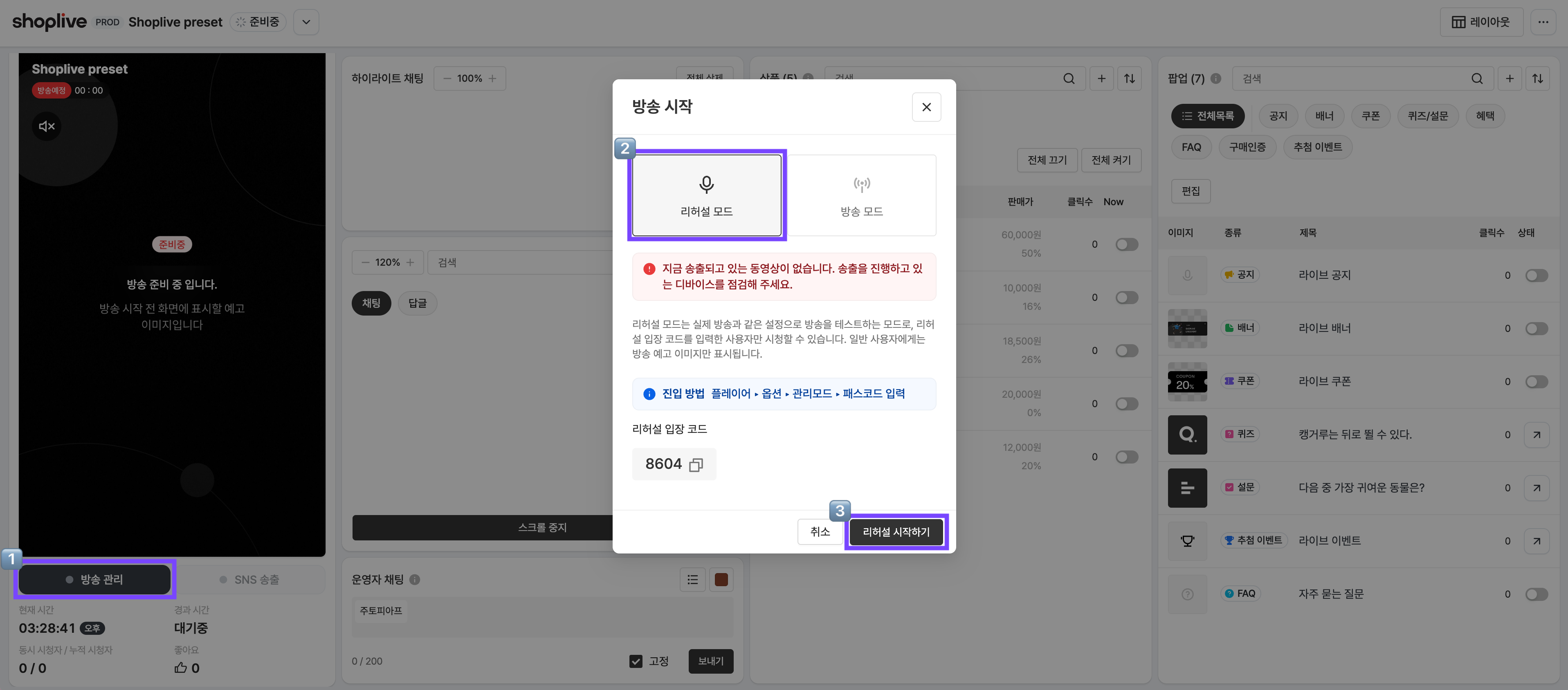Toggle the 라이브 공지 popup switch

point(1536,275)
